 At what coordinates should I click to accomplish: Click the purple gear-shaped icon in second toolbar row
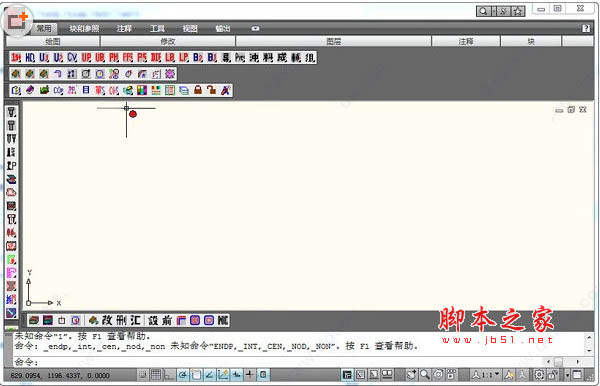coord(170,73)
